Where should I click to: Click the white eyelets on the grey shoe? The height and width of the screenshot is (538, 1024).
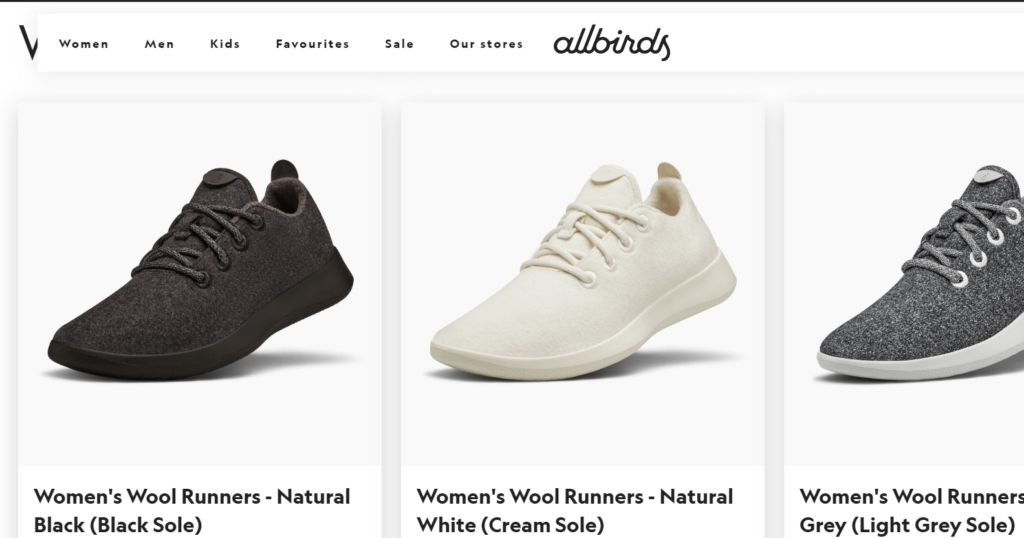(986, 247)
